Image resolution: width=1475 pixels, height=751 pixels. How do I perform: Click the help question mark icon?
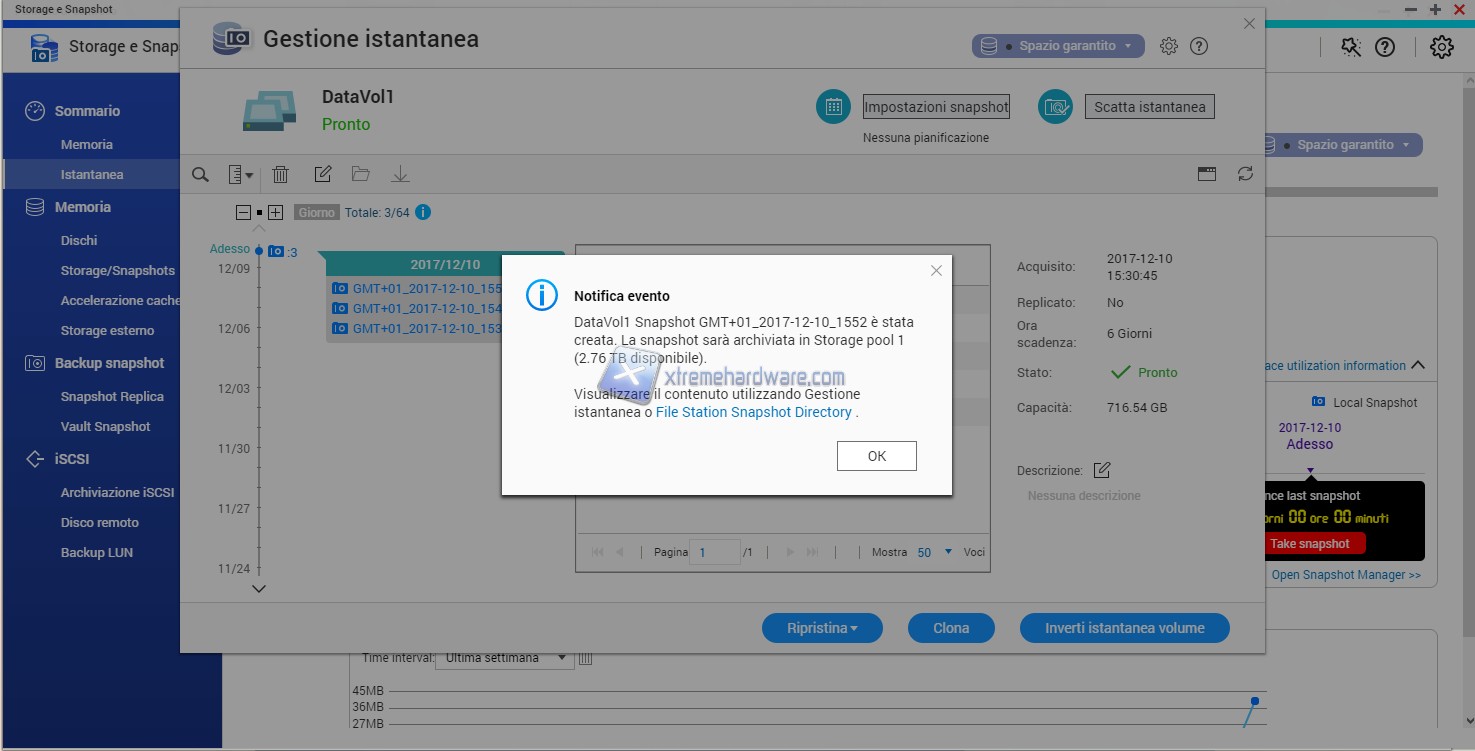1199,46
